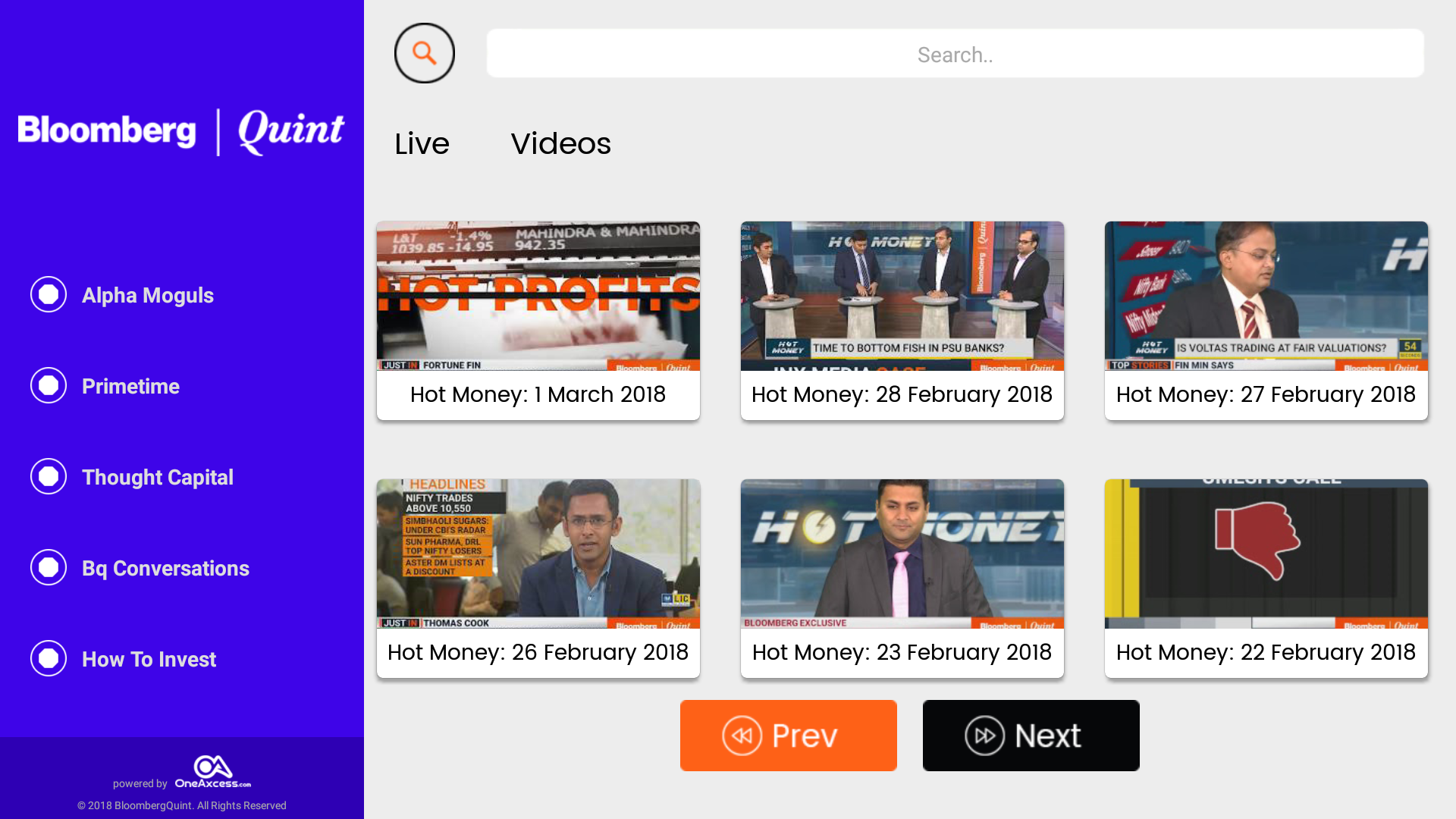1456x819 pixels.
Task: Open the How To Invest category
Action: point(149,659)
